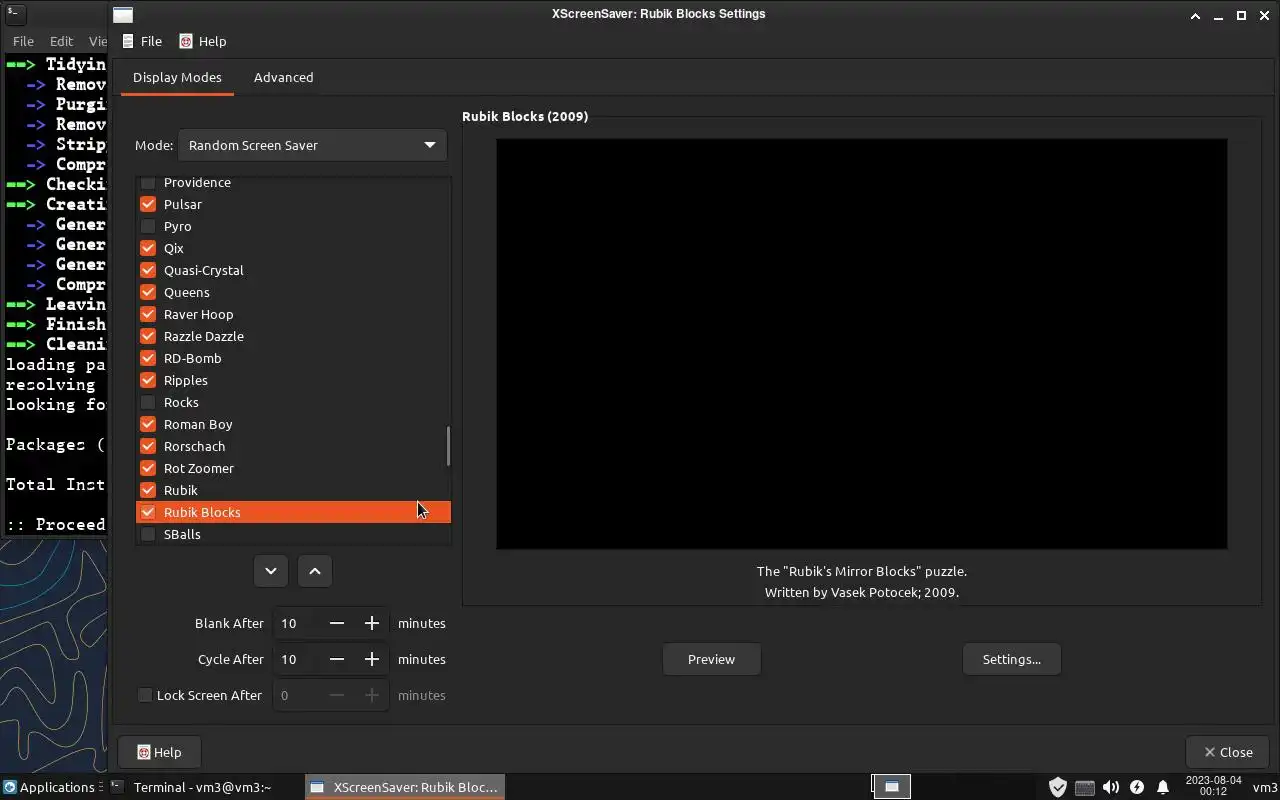Viewport: 1280px width, 800px height.
Task: Enable Lock Screen After option
Action: tap(145, 695)
